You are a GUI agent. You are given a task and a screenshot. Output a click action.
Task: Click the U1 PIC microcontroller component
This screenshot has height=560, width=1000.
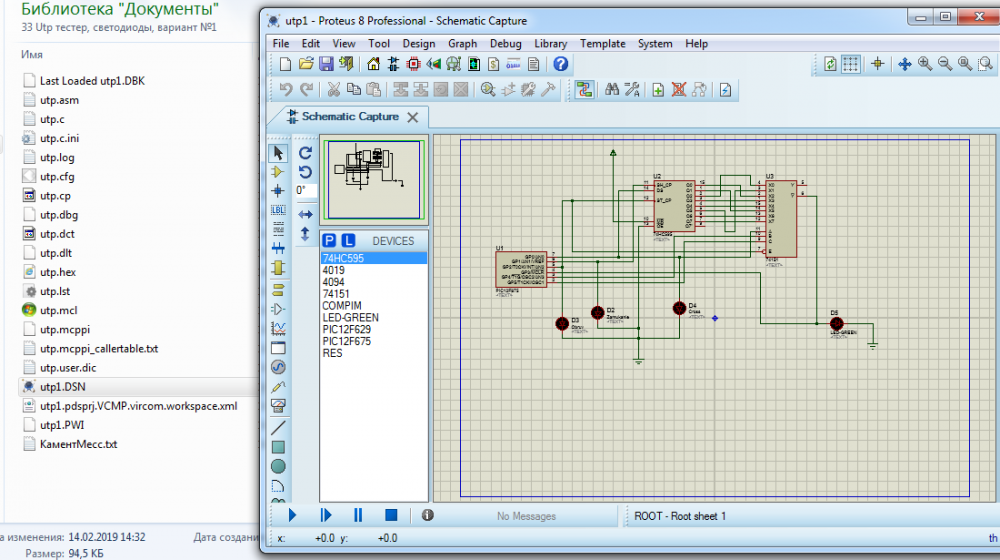(x=520, y=269)
